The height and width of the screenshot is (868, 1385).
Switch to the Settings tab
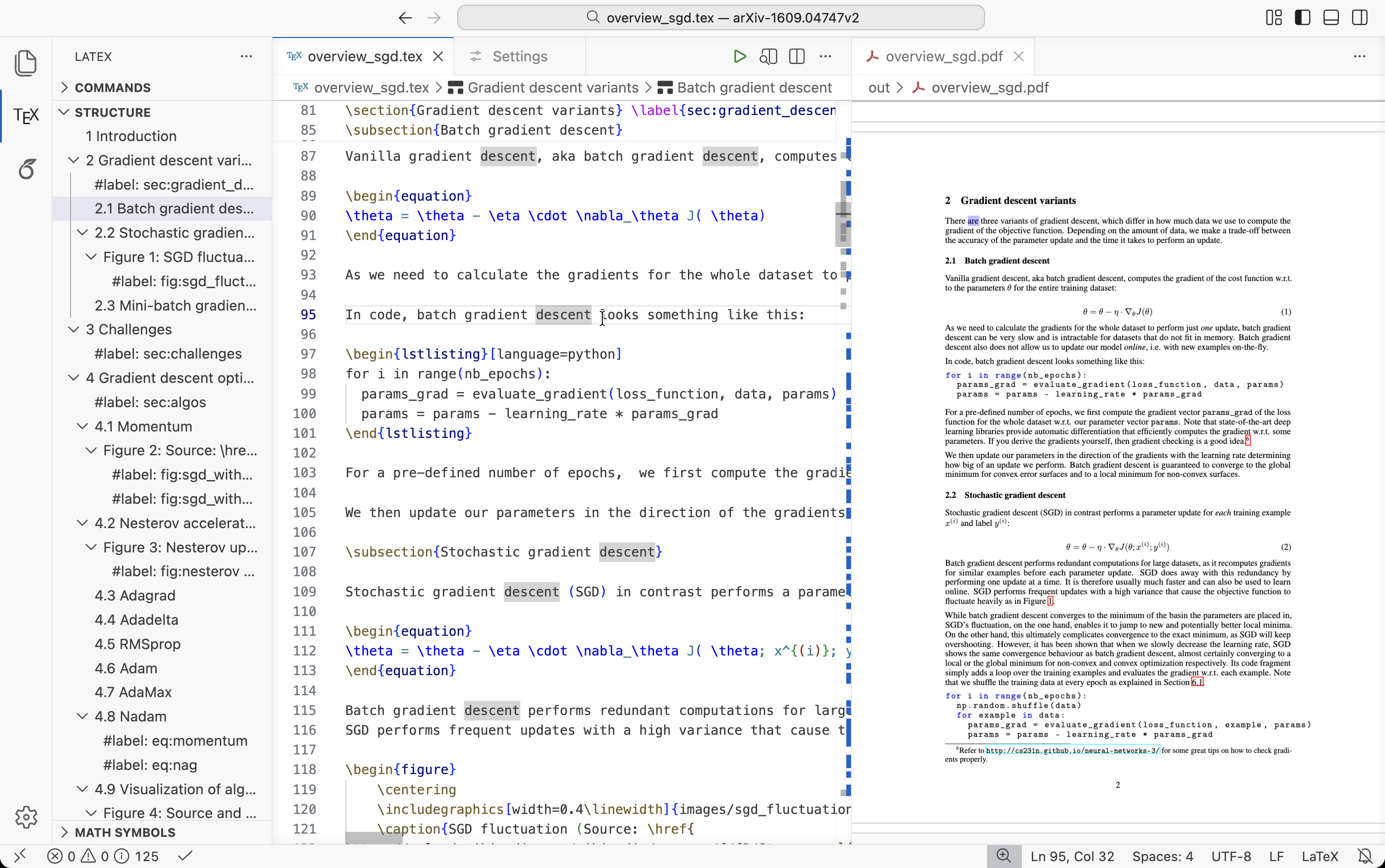pyautogui.click(x=519, y=56)
